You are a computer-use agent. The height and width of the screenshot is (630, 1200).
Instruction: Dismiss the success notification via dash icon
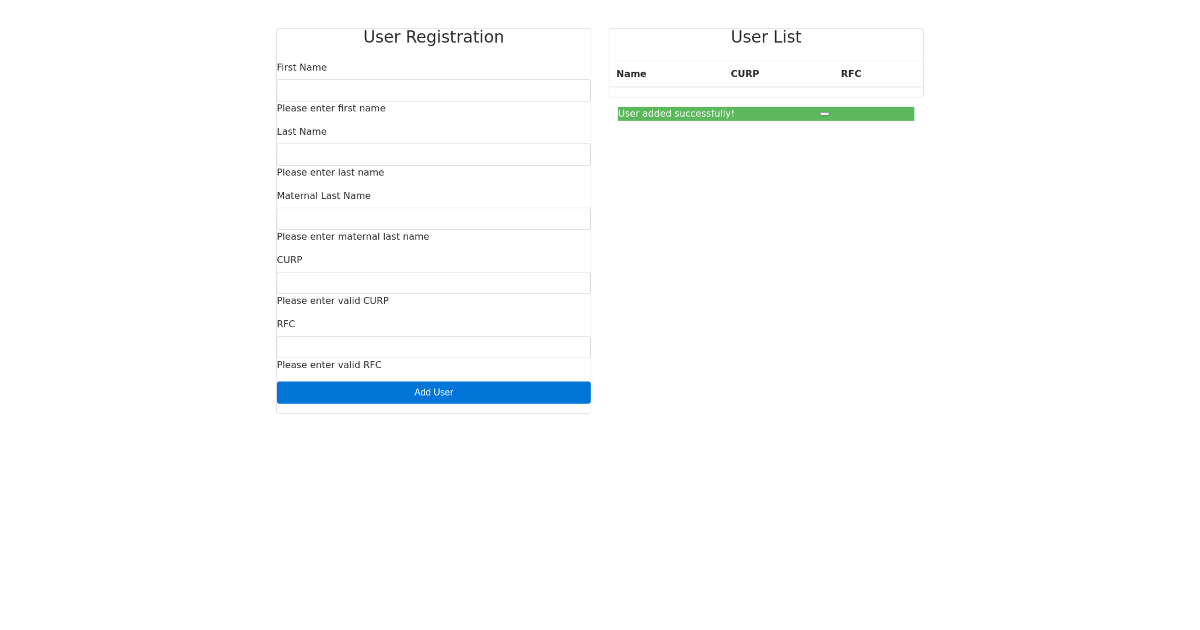point(824,114)
